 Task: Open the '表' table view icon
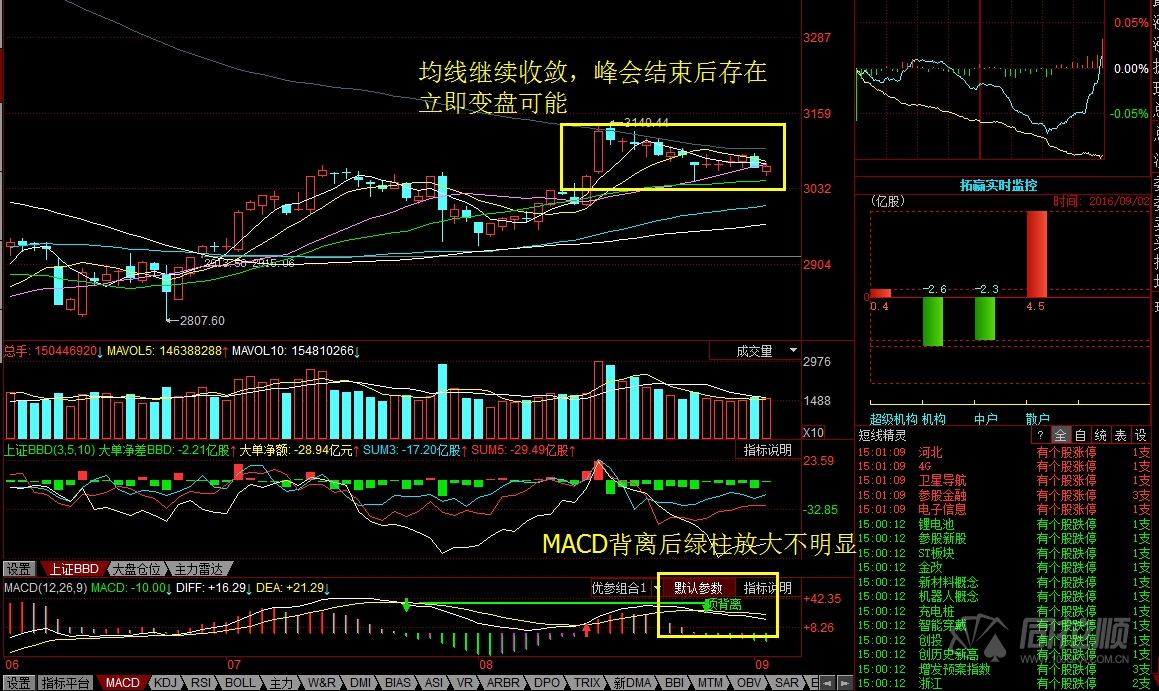(x=1120, y=435)
